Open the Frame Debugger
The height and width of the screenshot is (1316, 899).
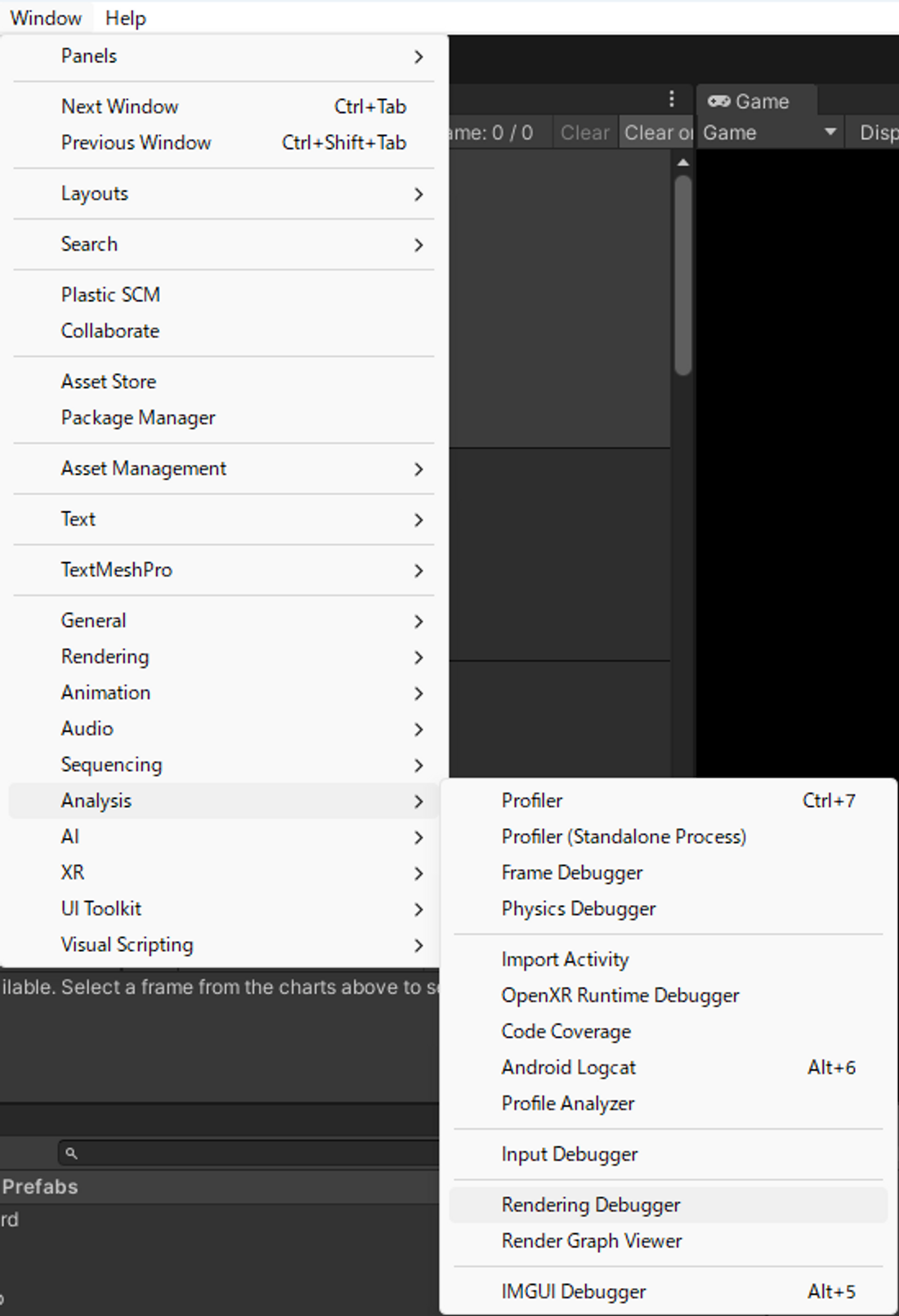(669, 872)
